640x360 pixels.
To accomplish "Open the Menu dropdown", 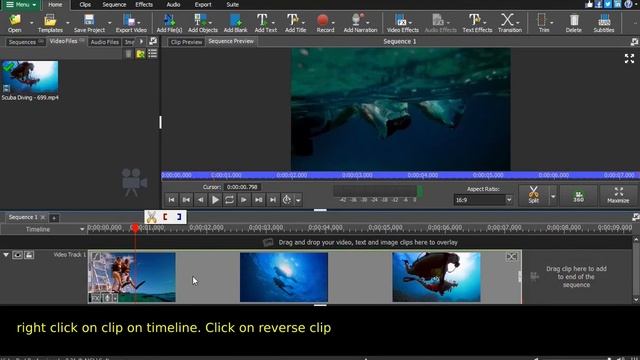I will click(x=21, y=4).
